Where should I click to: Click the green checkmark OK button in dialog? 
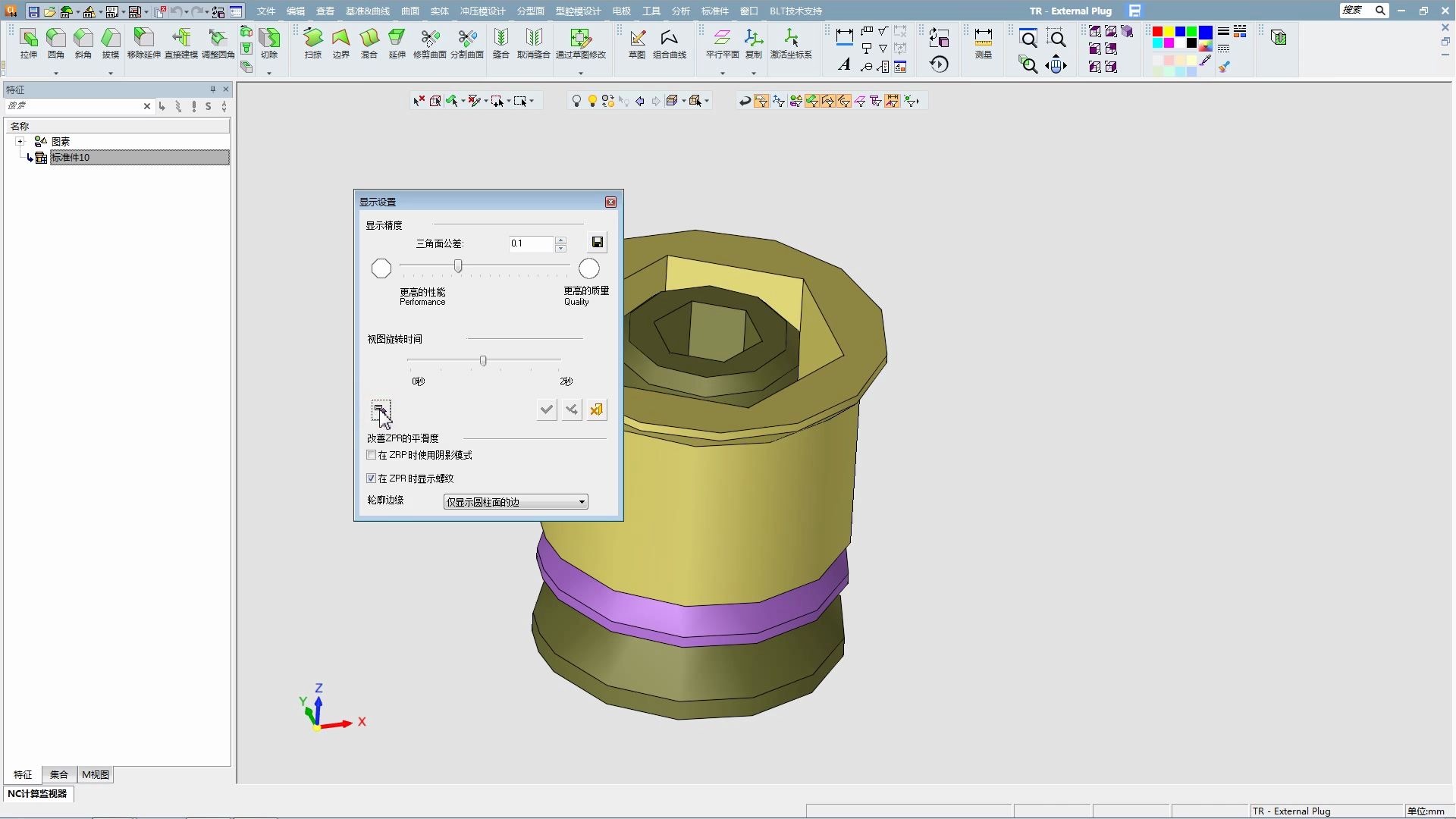pyautogui.click(x=546, y=409)
